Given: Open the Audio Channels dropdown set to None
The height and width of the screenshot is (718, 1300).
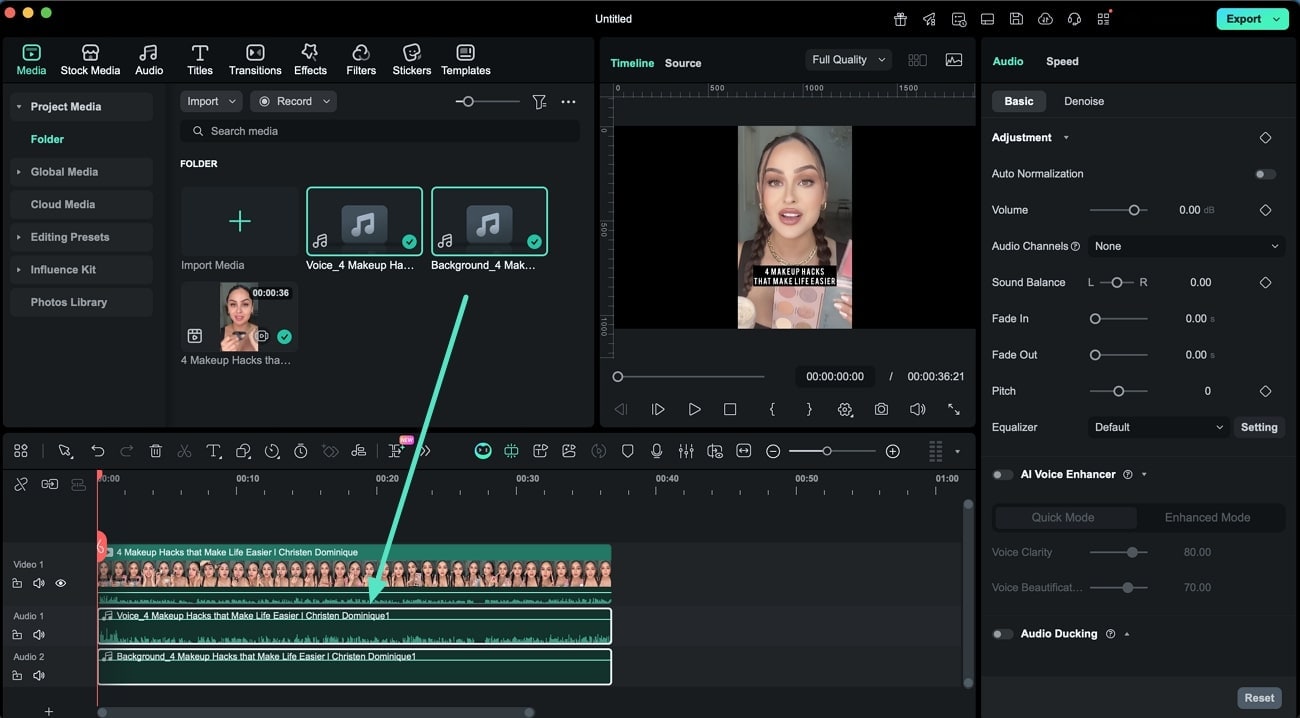Looking at the screenshot, I should point(1186,246).
